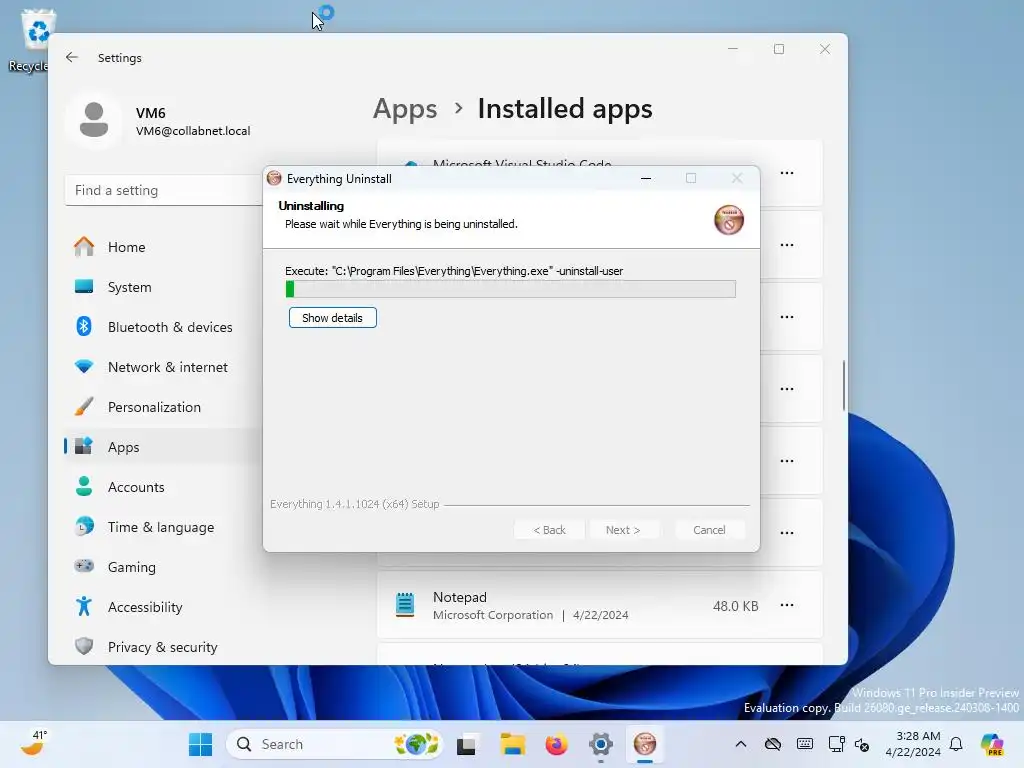Click the Accessibility figure icon
Viewport: 1024px width, 768px height.
click(84, 607)
